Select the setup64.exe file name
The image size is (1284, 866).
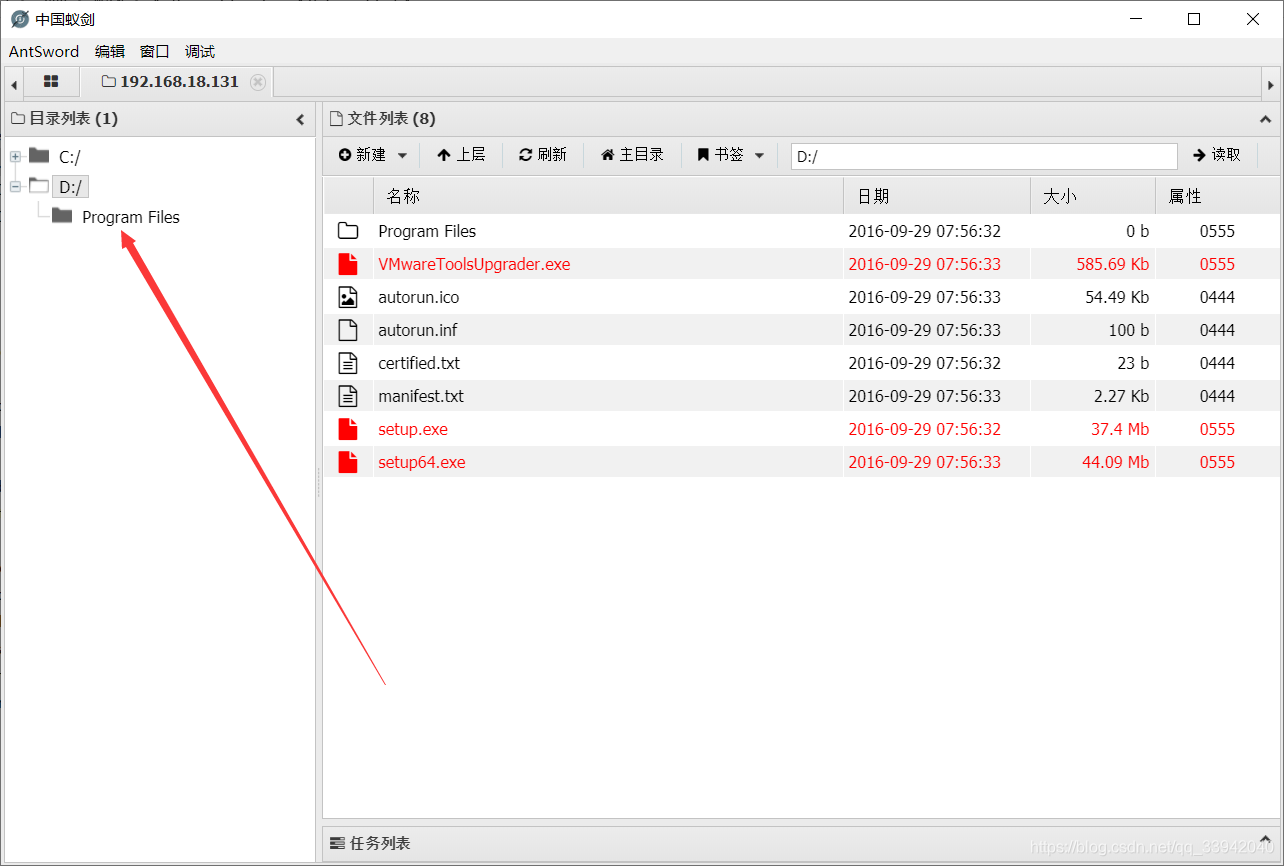422,462
